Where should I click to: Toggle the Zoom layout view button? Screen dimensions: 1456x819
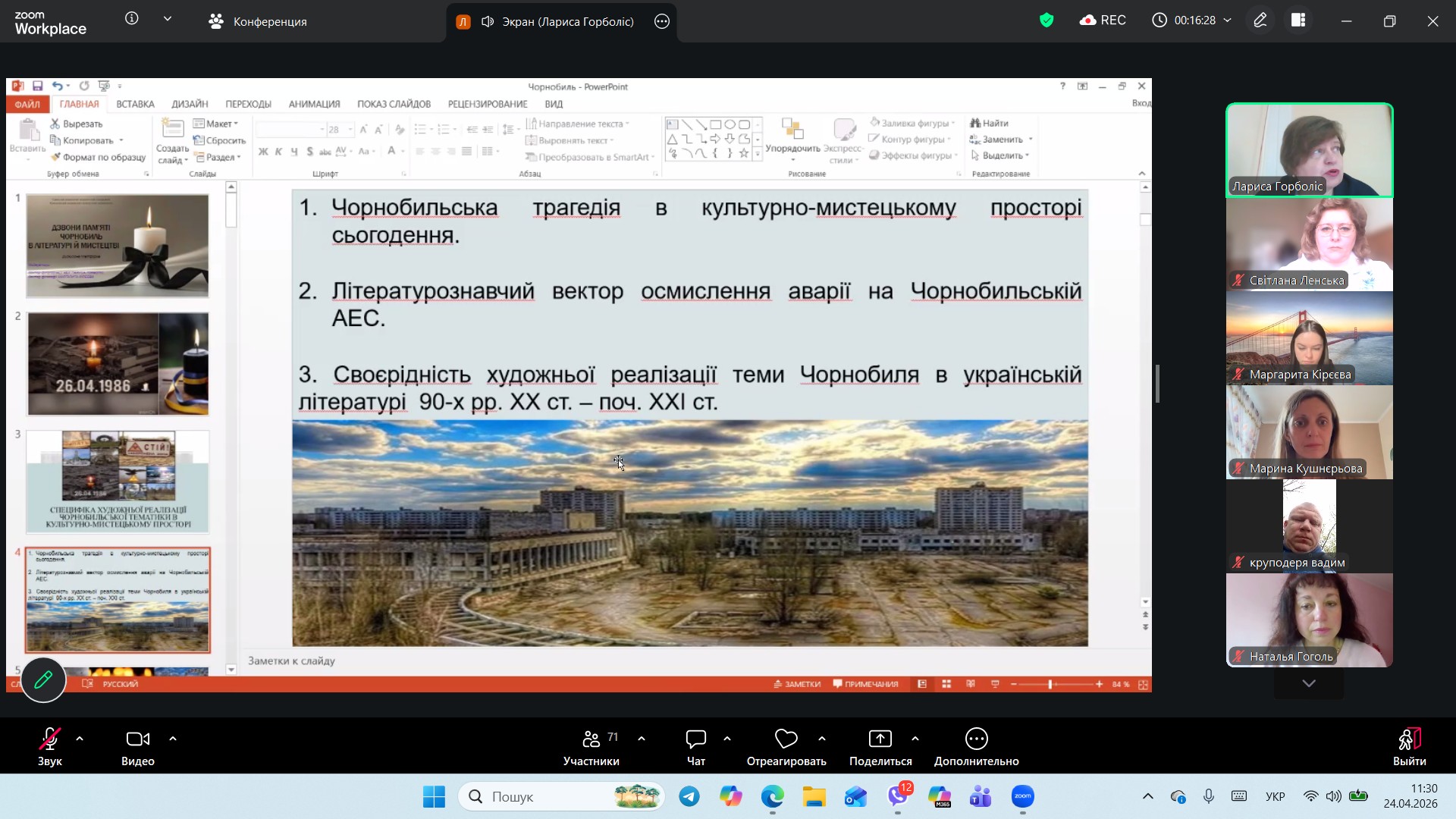click(1298, 20)
